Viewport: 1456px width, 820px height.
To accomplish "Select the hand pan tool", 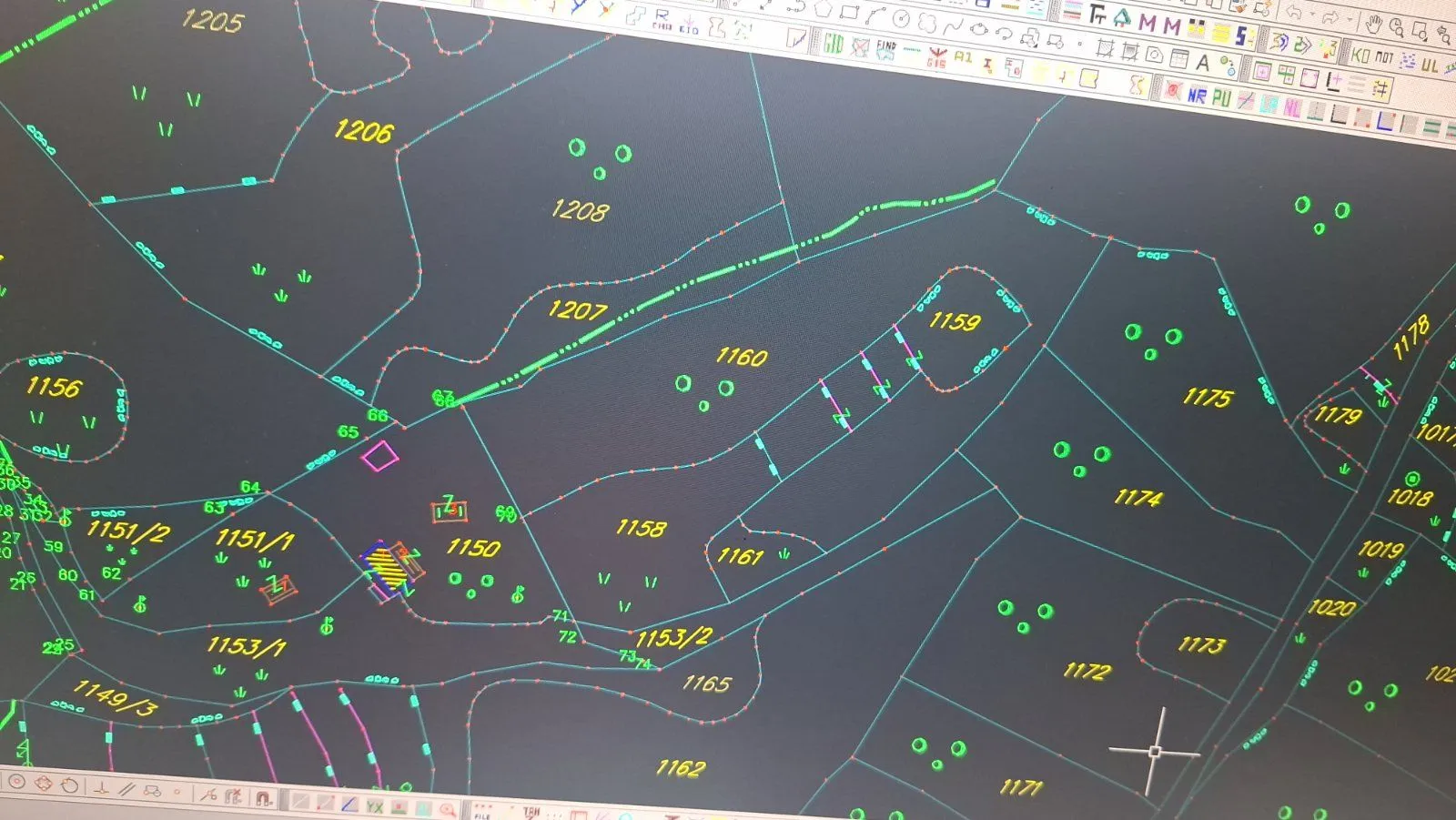I will tap(1372, 25).
